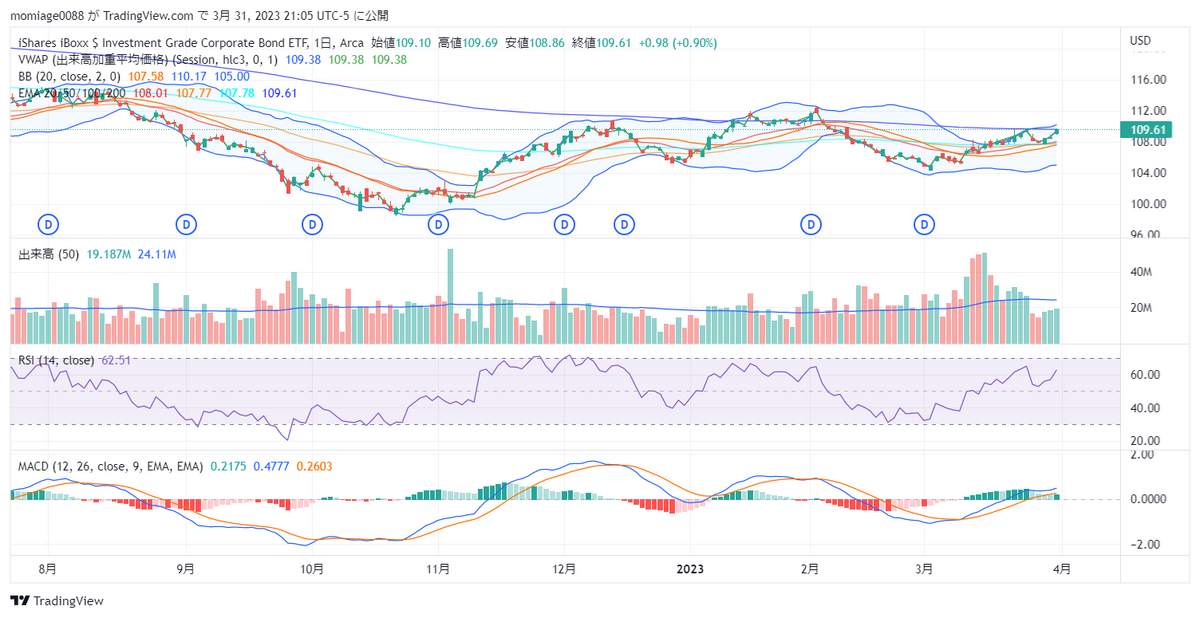The width and height of the screenshot is (1200, 618).
Task: Click the dividend D marker above 9月
Action: 185,223
